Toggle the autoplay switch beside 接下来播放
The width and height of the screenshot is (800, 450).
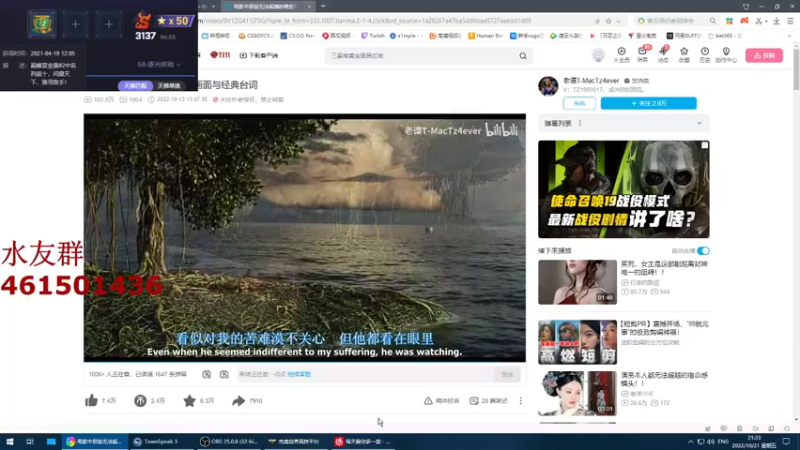[703, 251]
